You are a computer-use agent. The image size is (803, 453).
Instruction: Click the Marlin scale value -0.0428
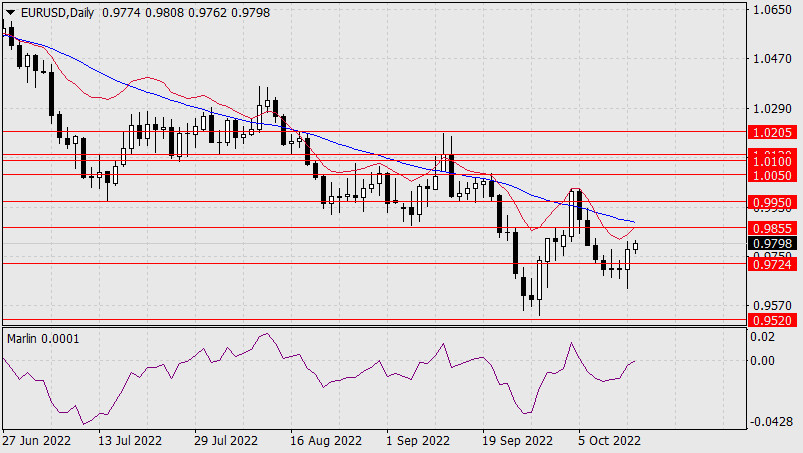(x=771, y=422)
